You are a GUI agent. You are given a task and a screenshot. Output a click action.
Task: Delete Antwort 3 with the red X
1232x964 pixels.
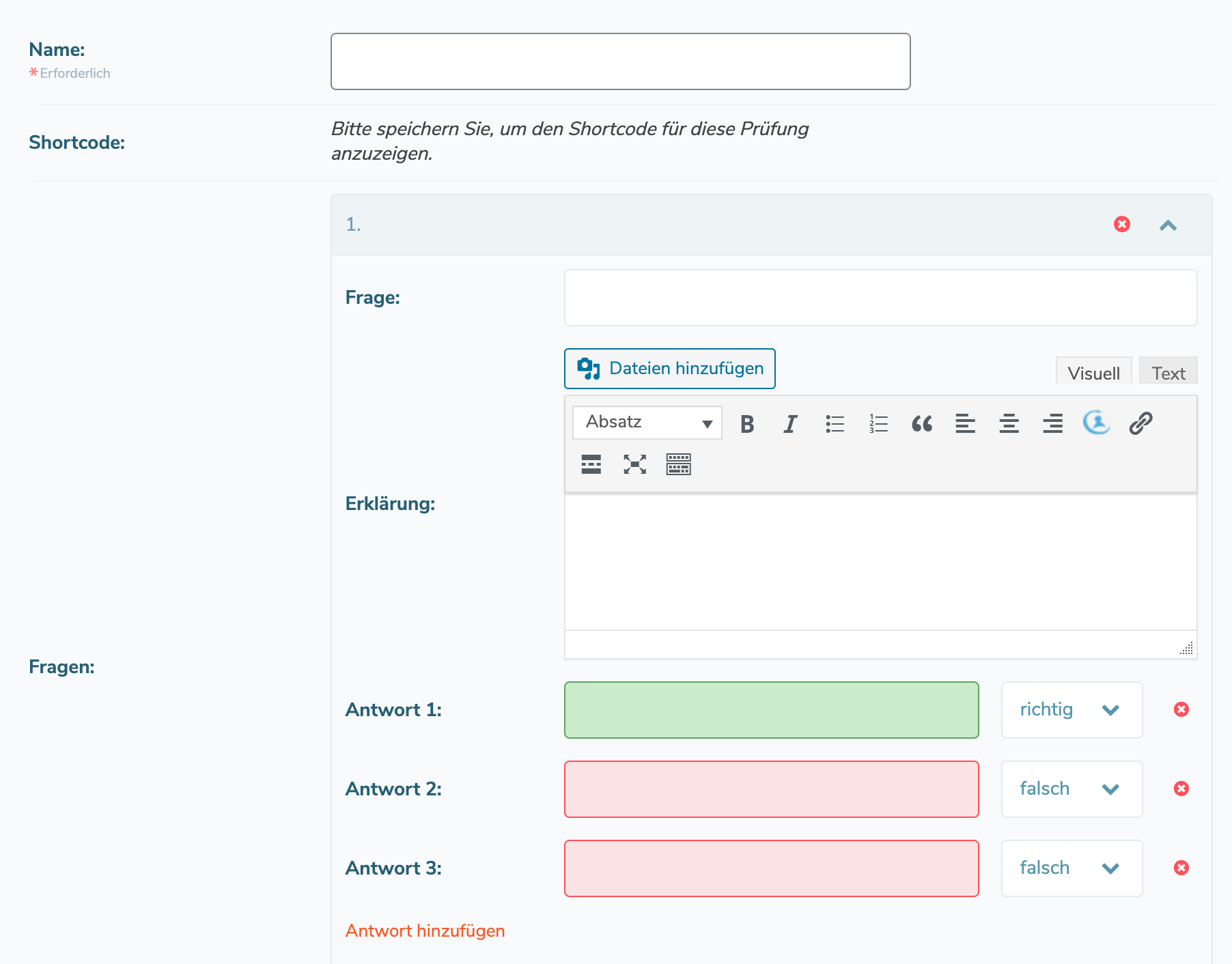click(x=1181, y=868)
